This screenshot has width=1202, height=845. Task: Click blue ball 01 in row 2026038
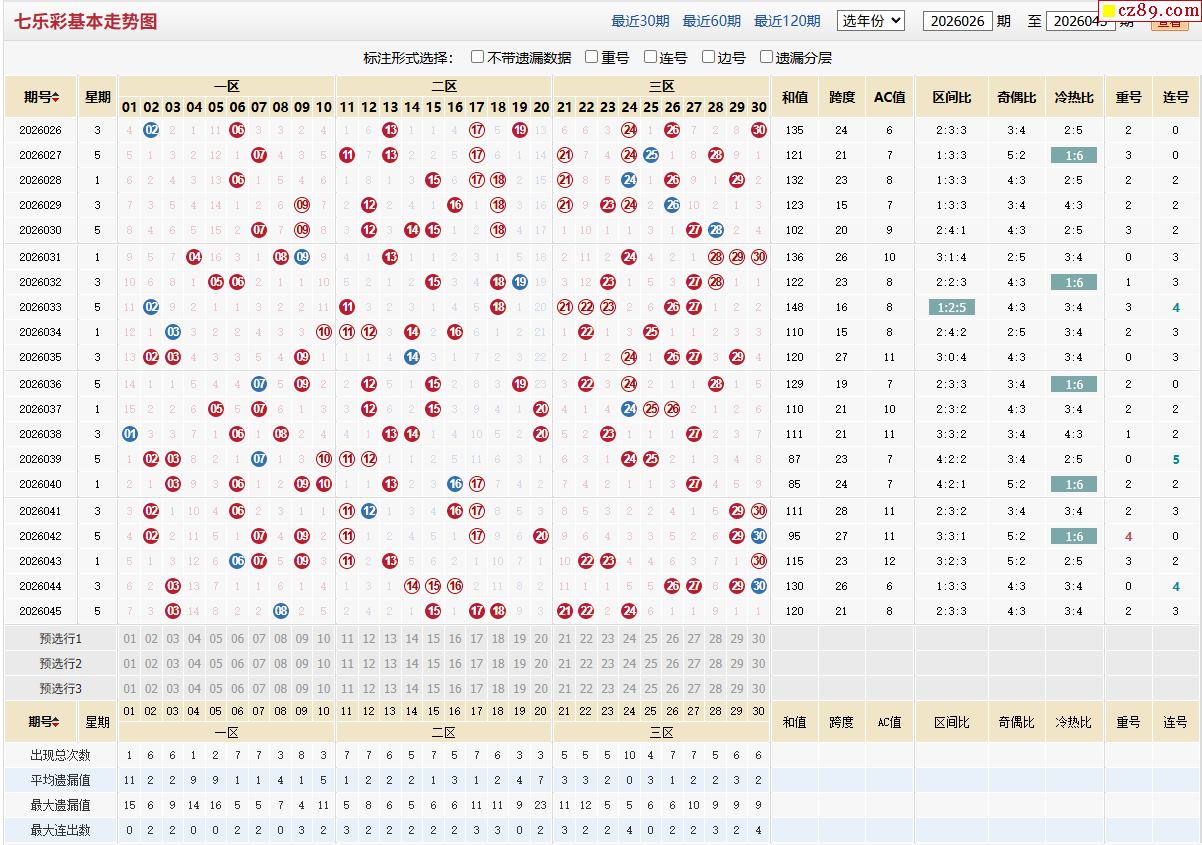tap(130, 434)
